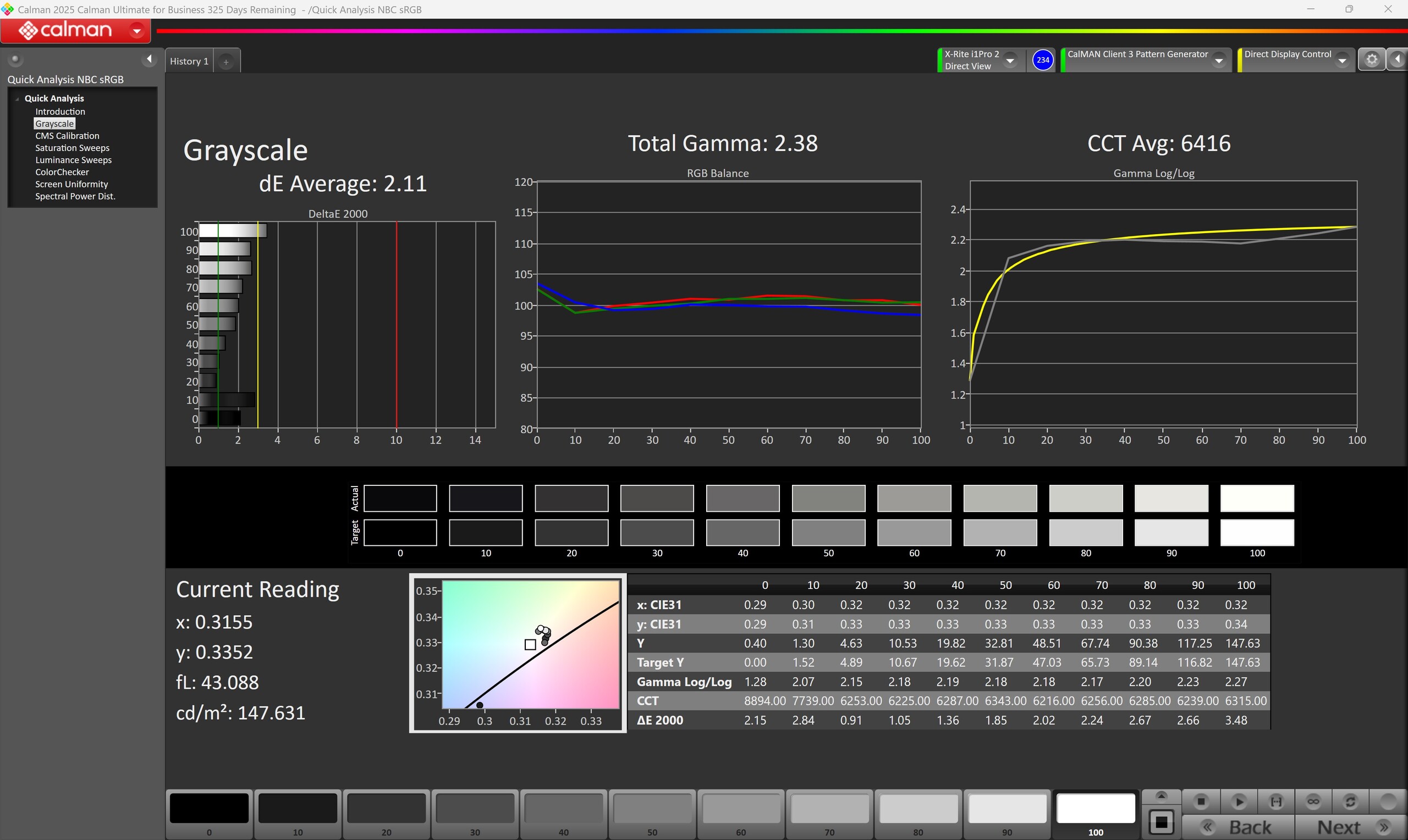Image resolution: width=1408 pixels, height=840 pixels.
Task: Select Saturation Sweeps in the workflow list
Action: 72,148
